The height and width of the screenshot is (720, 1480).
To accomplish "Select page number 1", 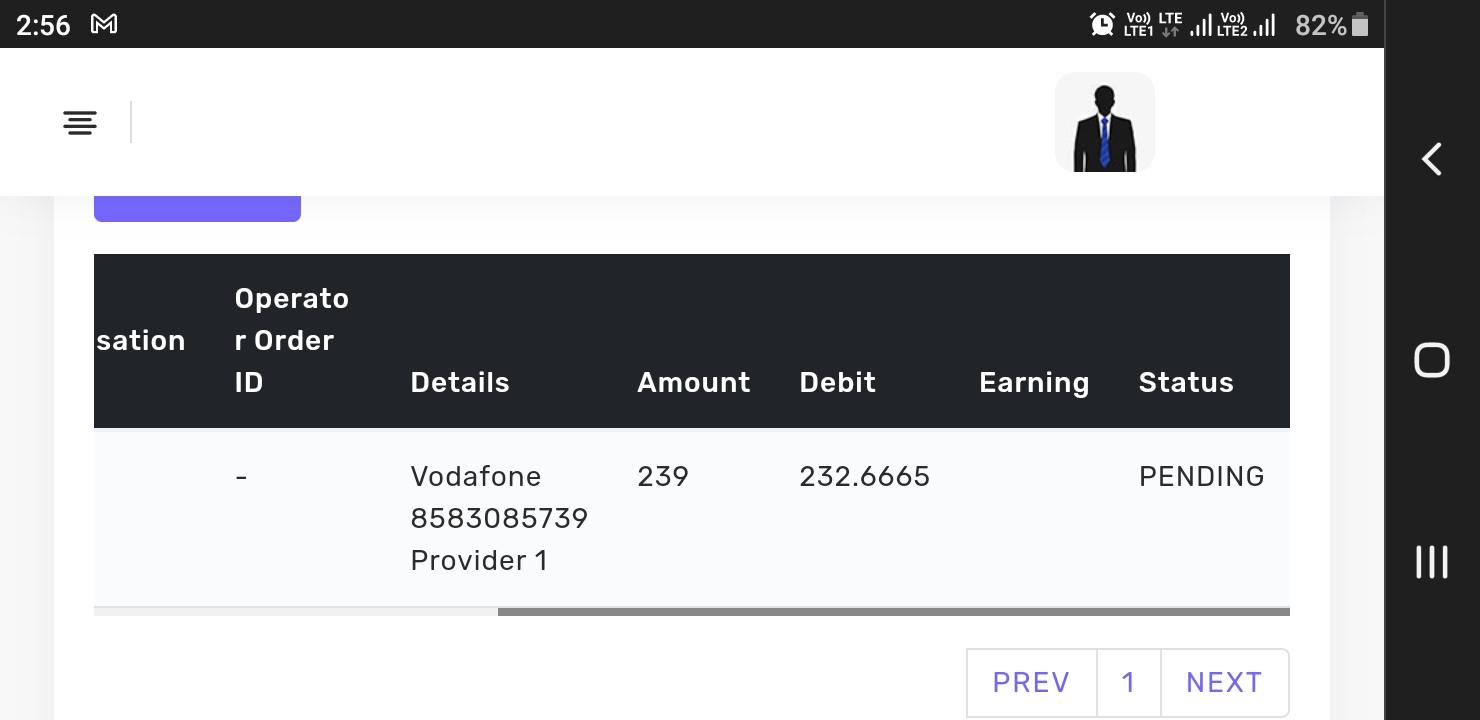I will click(1128, 682).
